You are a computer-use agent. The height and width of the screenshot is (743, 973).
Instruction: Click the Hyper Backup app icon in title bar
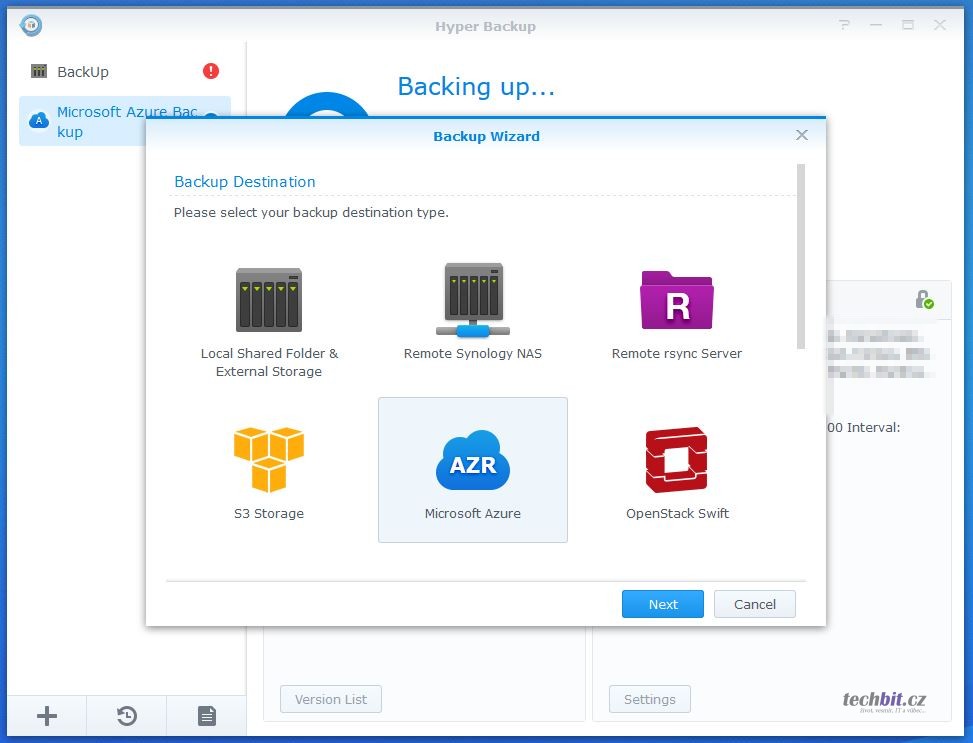[x=31, y=25]
